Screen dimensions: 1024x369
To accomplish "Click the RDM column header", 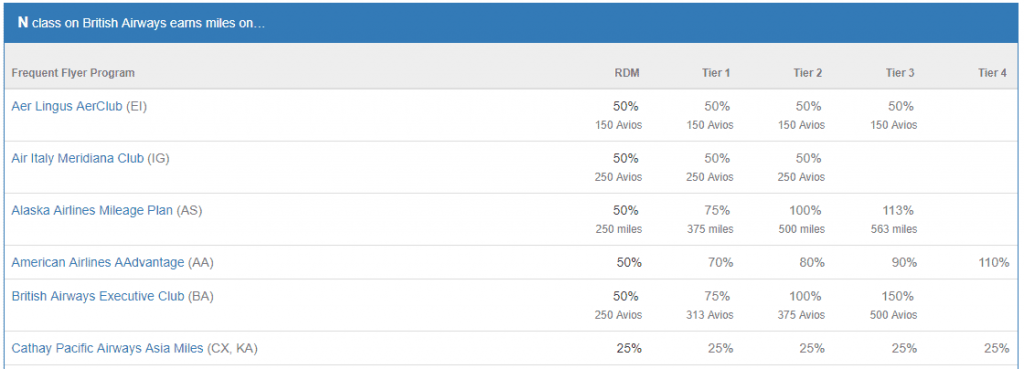I will (x=627, y=73).
